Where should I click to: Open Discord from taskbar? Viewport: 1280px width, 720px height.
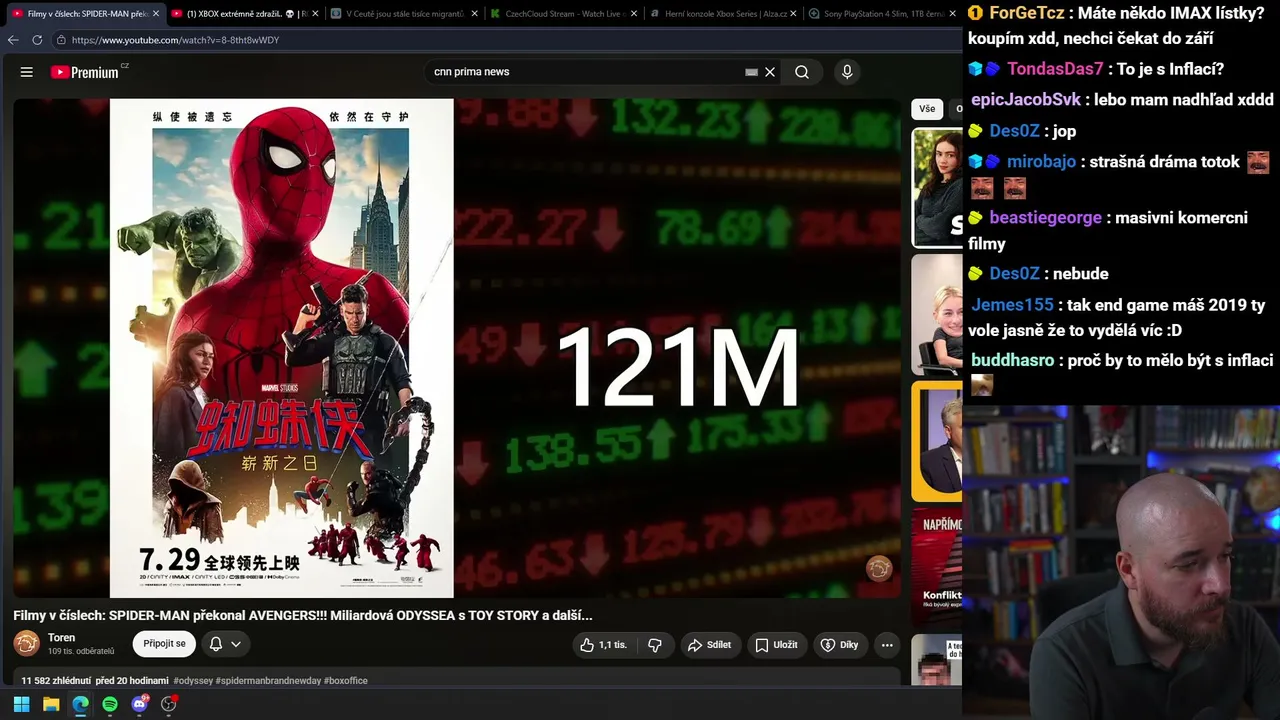pos(139,704)
